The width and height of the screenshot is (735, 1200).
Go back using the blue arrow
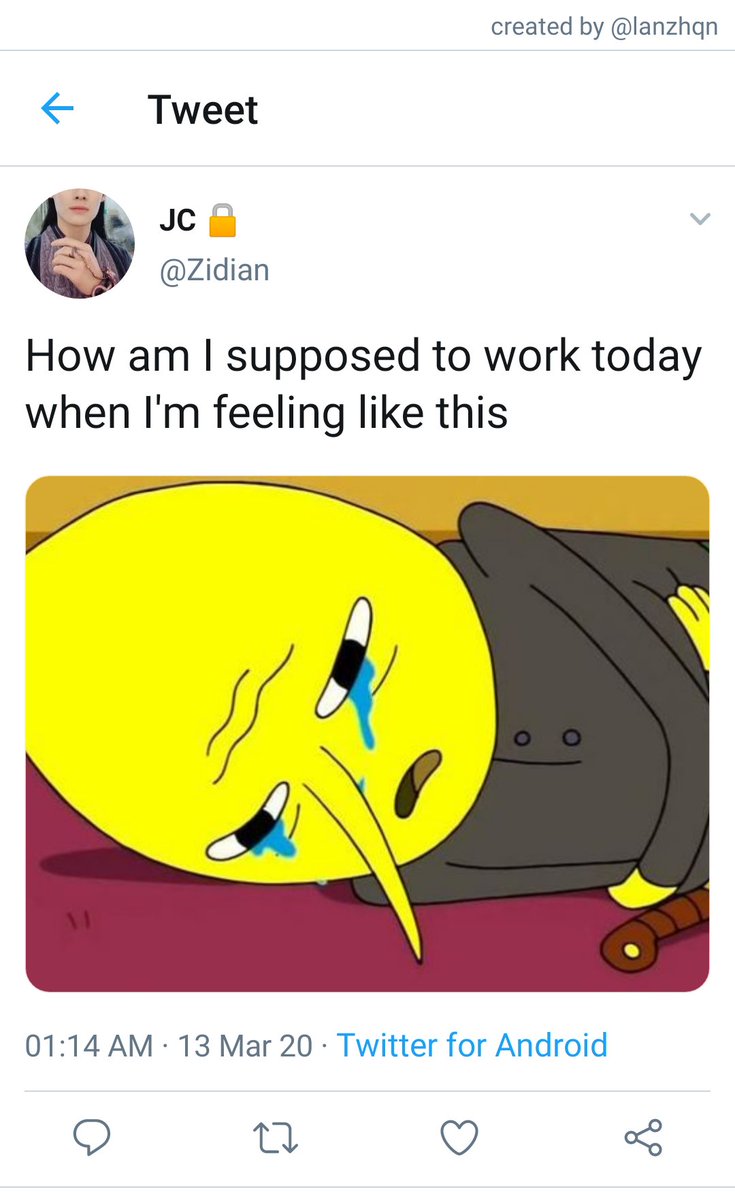point(57,108)
